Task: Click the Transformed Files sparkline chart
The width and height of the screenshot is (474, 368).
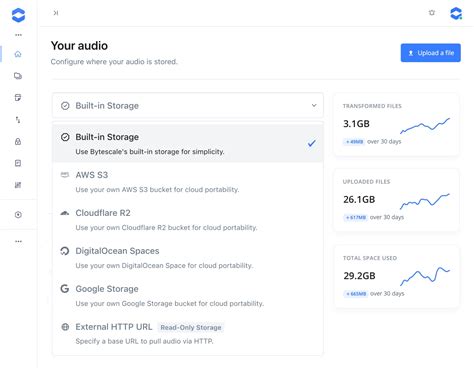Action: point(425,126)
